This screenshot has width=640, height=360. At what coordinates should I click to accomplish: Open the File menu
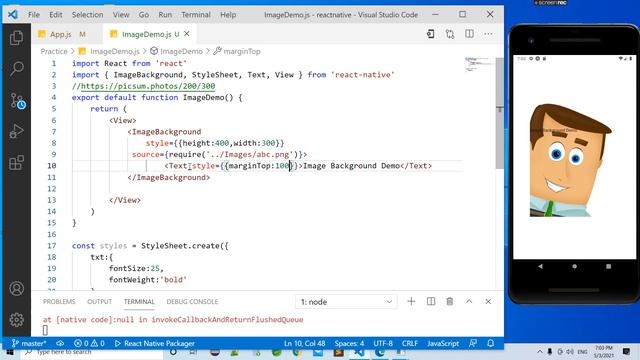coord(34,15)
